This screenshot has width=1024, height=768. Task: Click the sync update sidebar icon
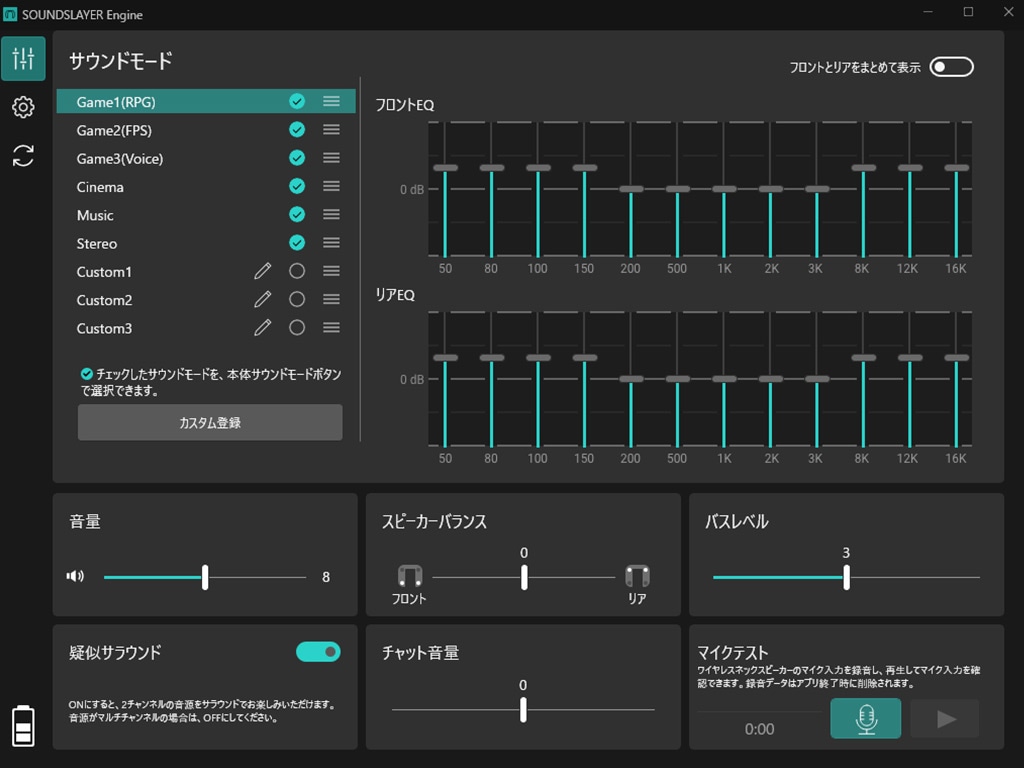[23, 155]
